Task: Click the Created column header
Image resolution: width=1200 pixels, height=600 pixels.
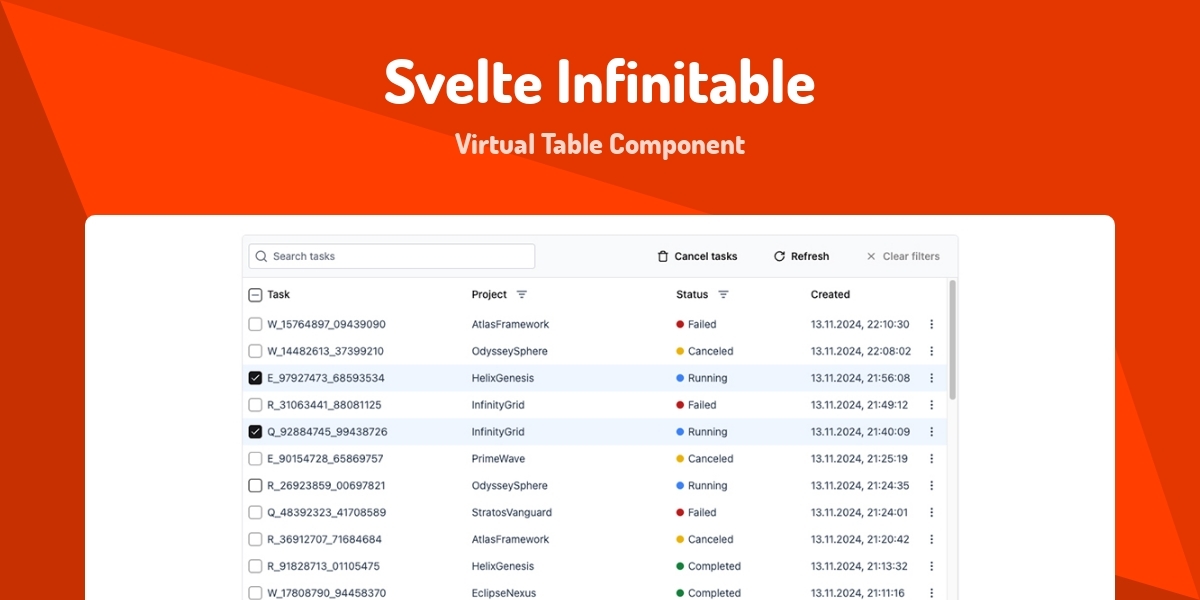Action: pyautogui.click(x=830, y=295)
